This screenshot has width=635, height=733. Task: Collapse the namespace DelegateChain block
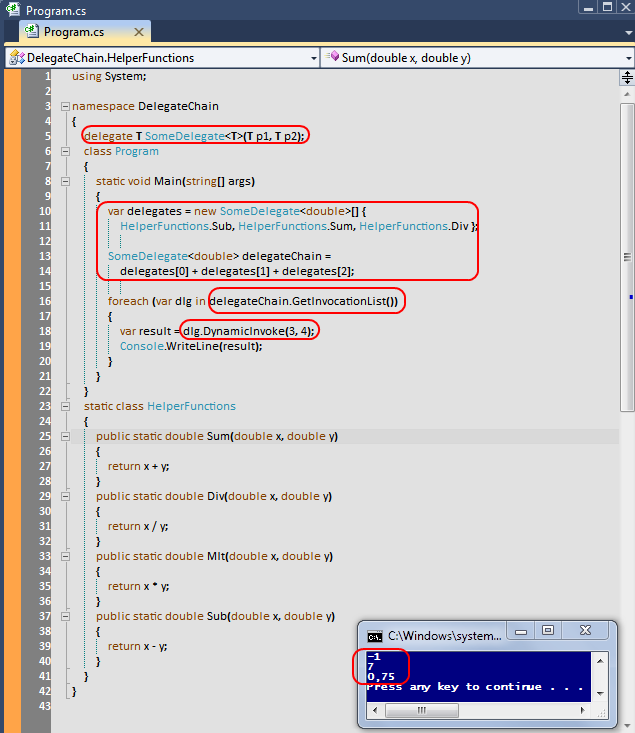click(x=65, y=106)
